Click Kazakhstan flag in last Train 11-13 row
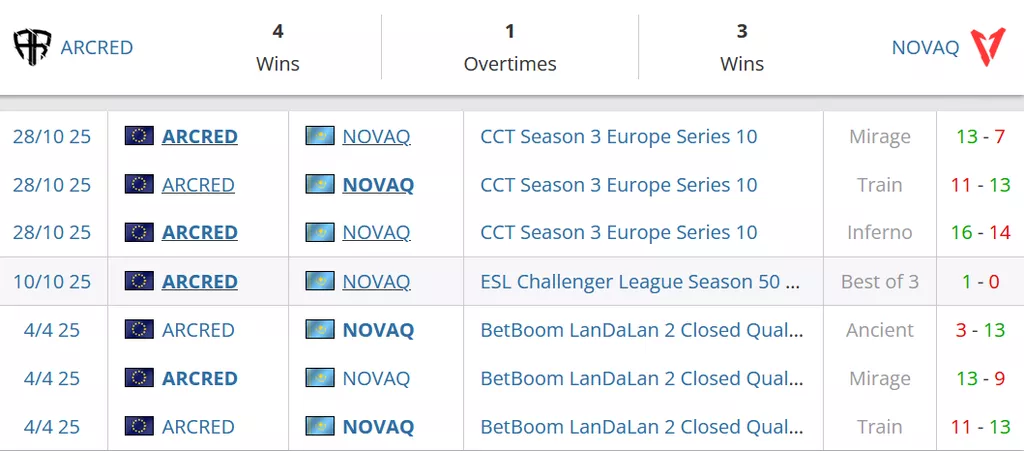 (x=320, y=426)
